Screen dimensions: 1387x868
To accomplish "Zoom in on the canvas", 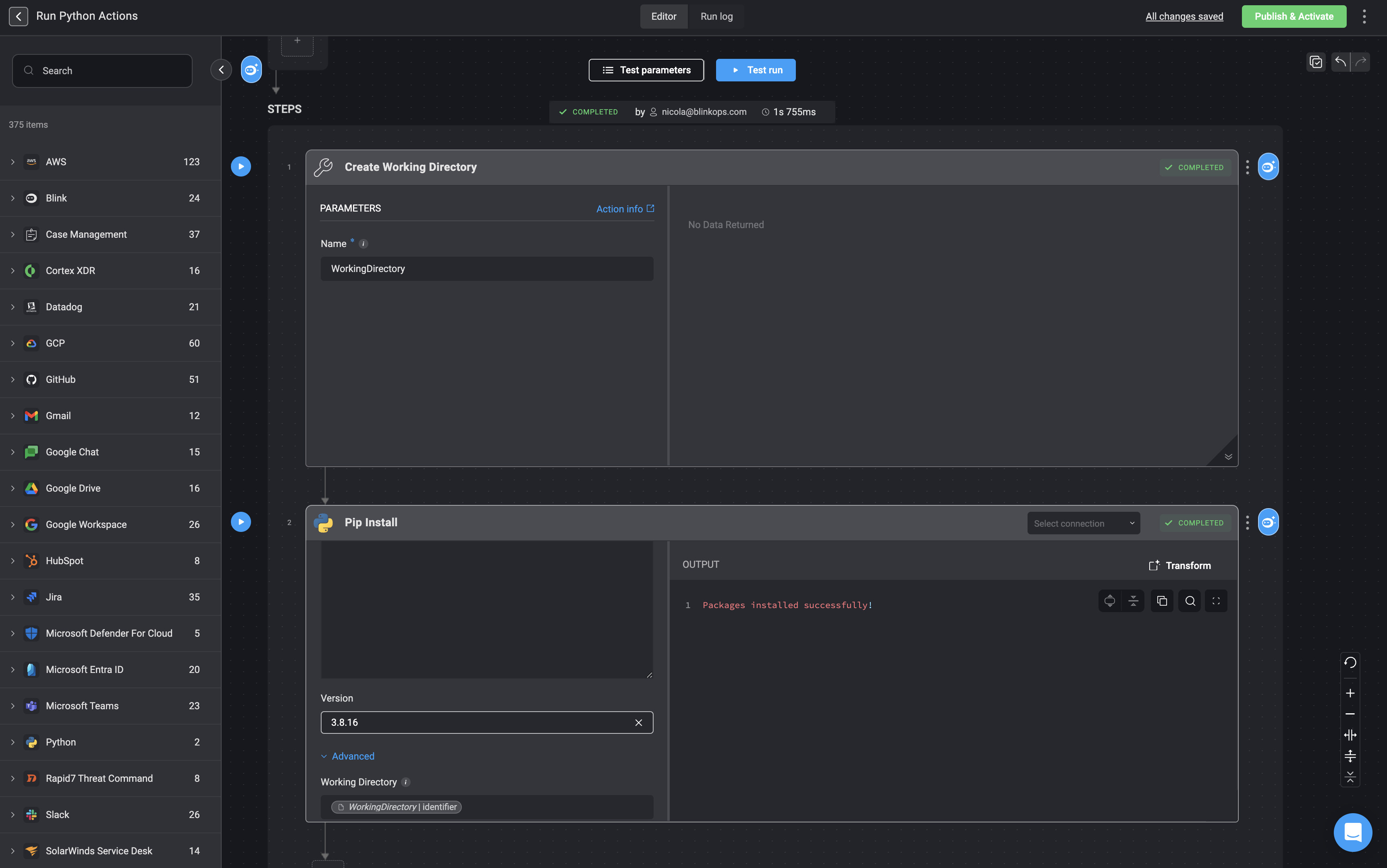I will click(x=1350, y=694).
